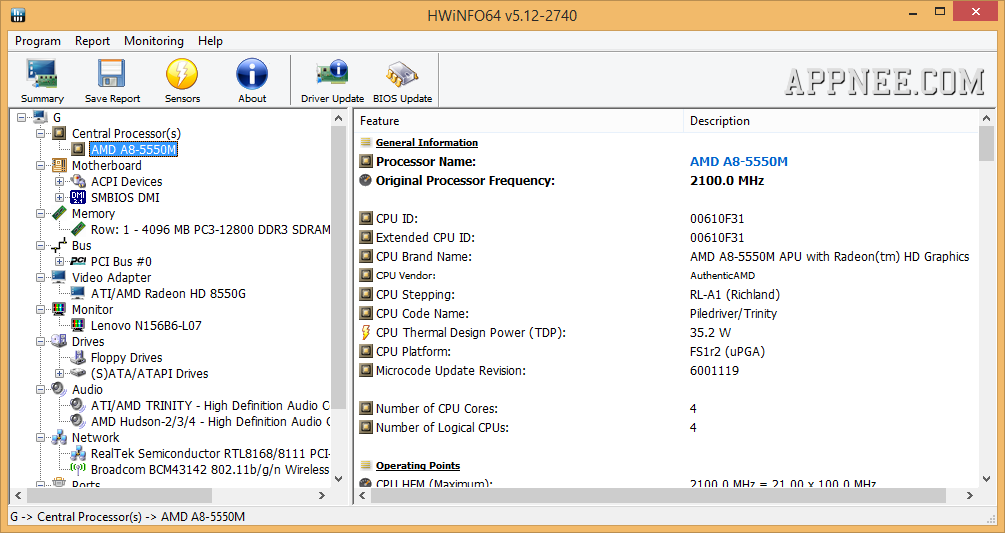
Task: Click the (S)ATA/ATAPI Drives icon
Action: point(78,373)
